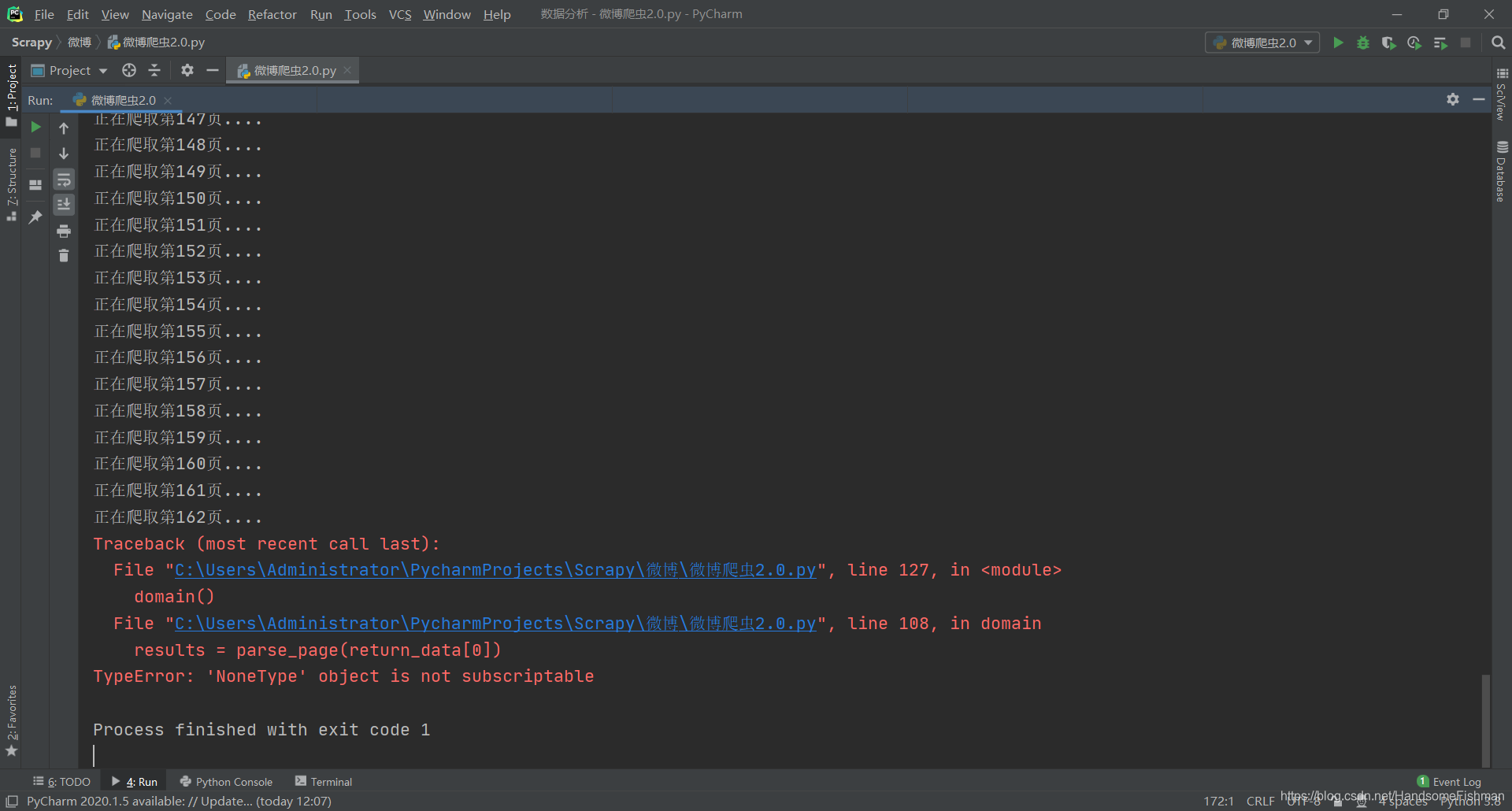
Task: Click the concurrency diagram run icon
Action: 1440,43
